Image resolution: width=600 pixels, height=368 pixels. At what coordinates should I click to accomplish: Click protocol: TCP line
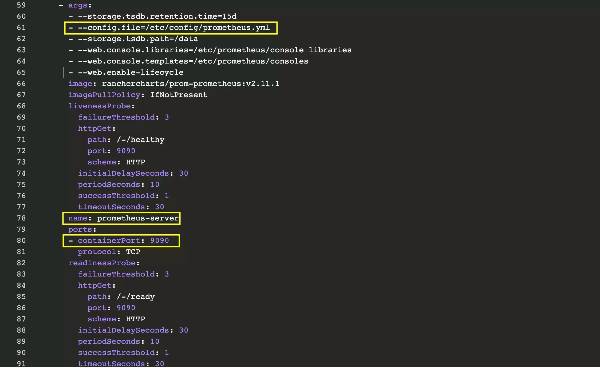click(109, 252)
